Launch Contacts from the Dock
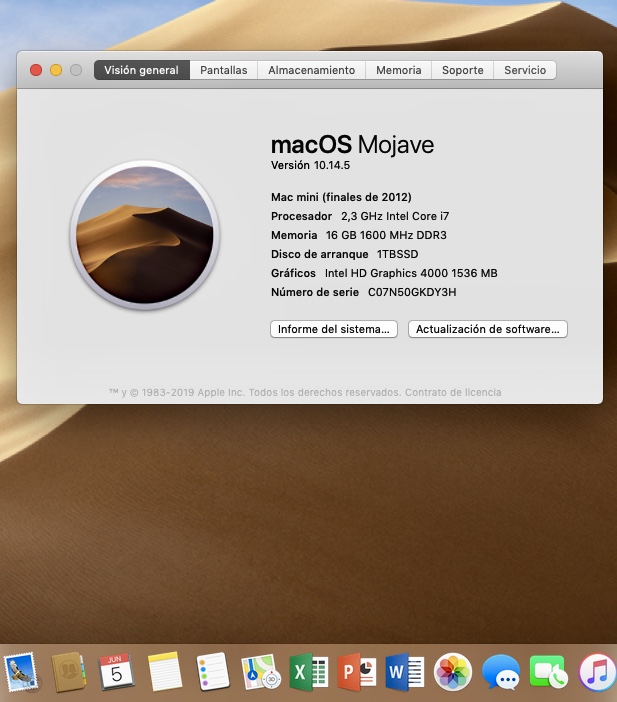Image resolution: width=617 pixels, height=702 pixels. (x=68, y=672)
